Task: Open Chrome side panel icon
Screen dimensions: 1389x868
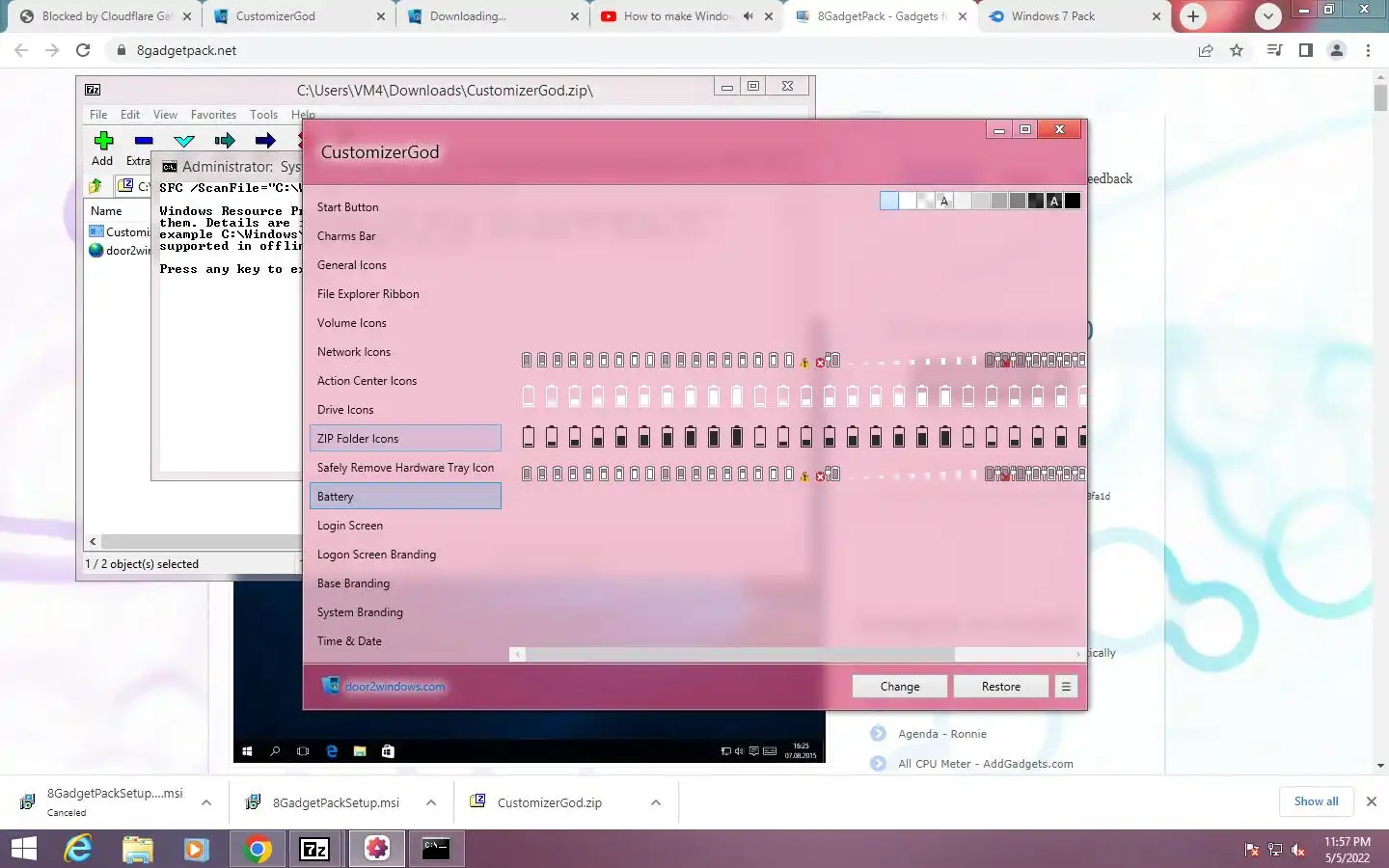Action: [1306, 50]
